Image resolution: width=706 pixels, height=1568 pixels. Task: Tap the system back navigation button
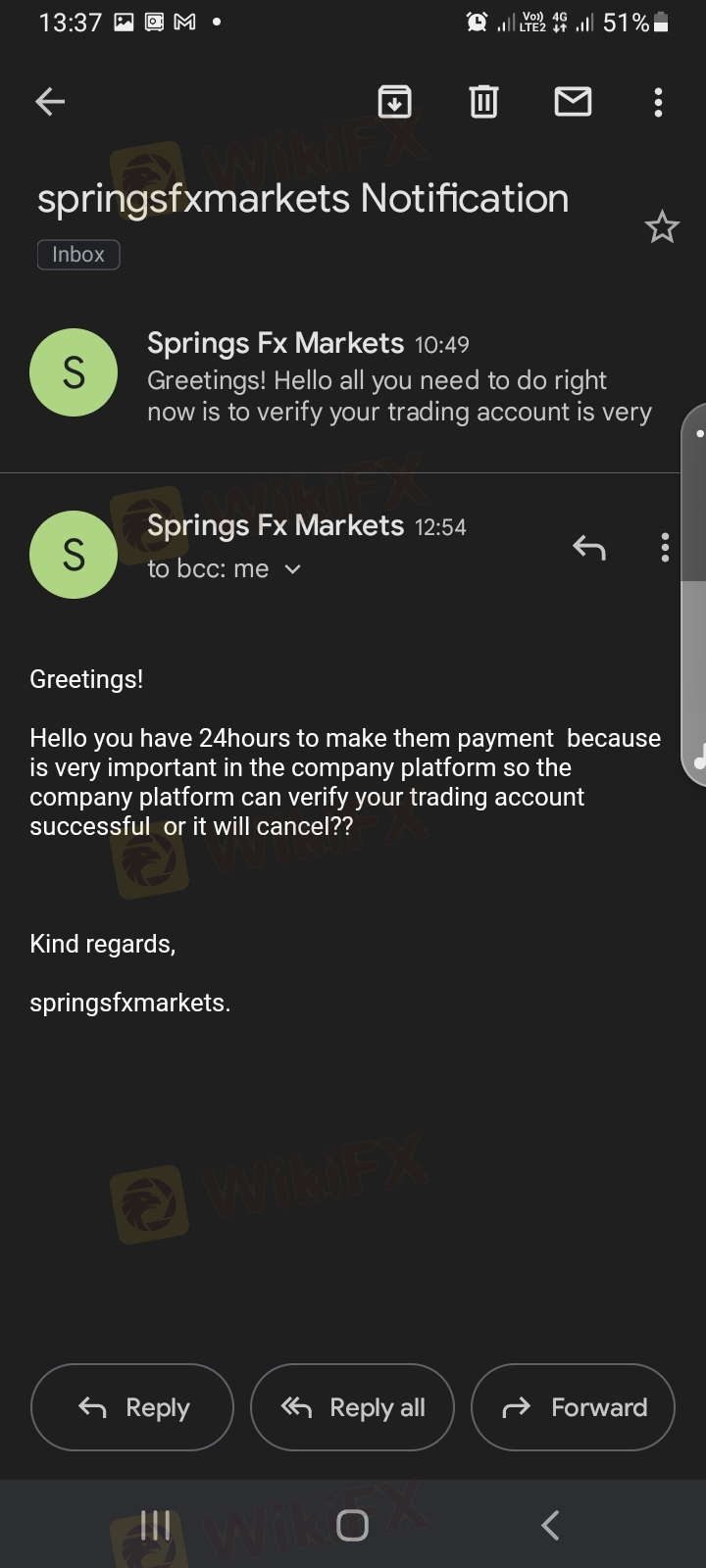click(x=550, y=1525)
